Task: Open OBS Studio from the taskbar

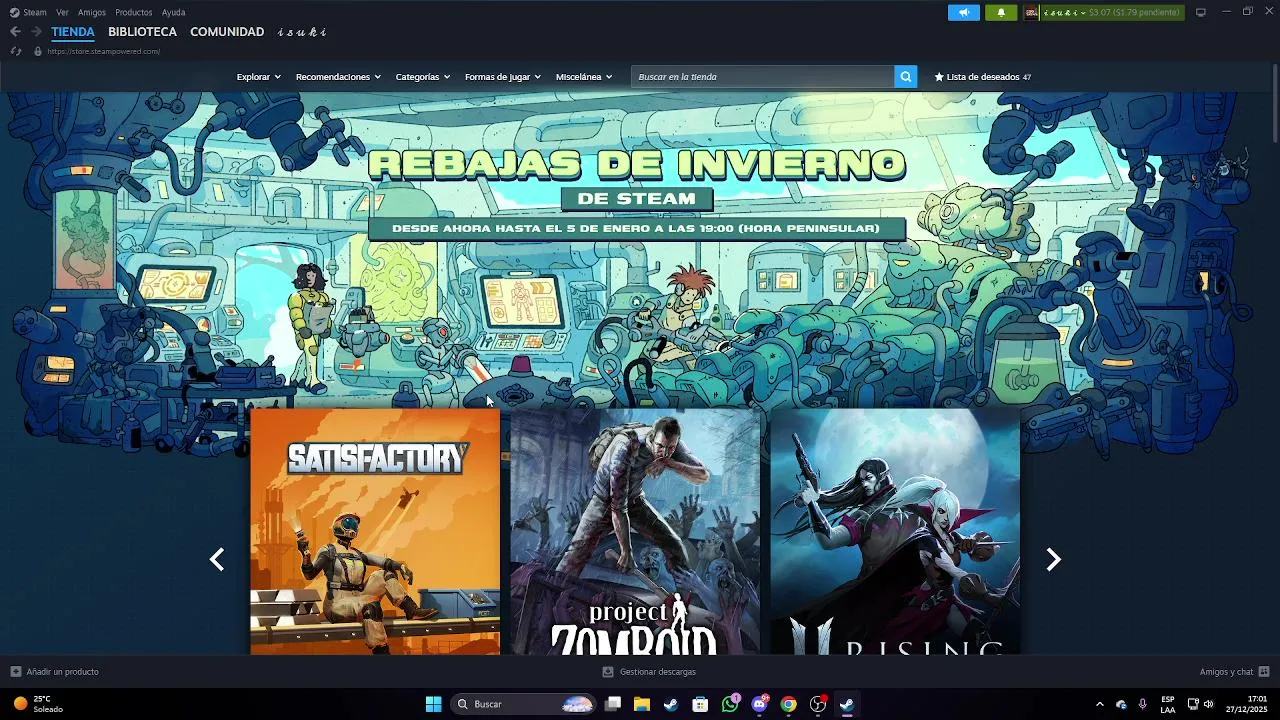Action: (818, 704)
